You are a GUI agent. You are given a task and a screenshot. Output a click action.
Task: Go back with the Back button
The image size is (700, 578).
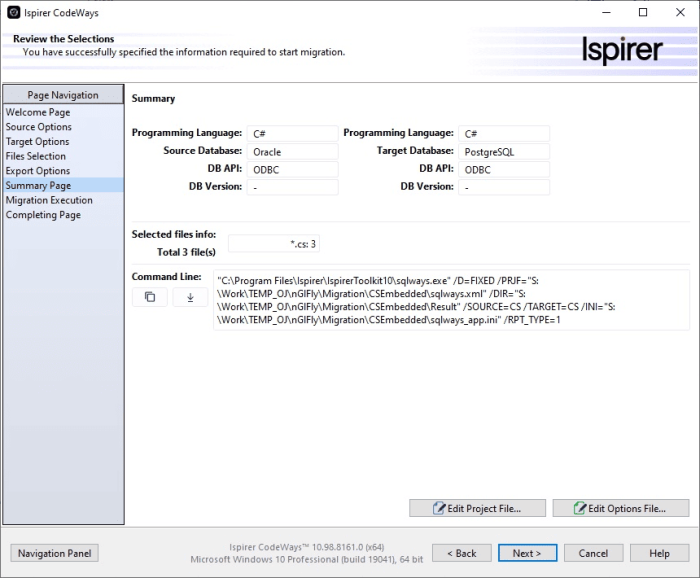[x=461, y=553]
